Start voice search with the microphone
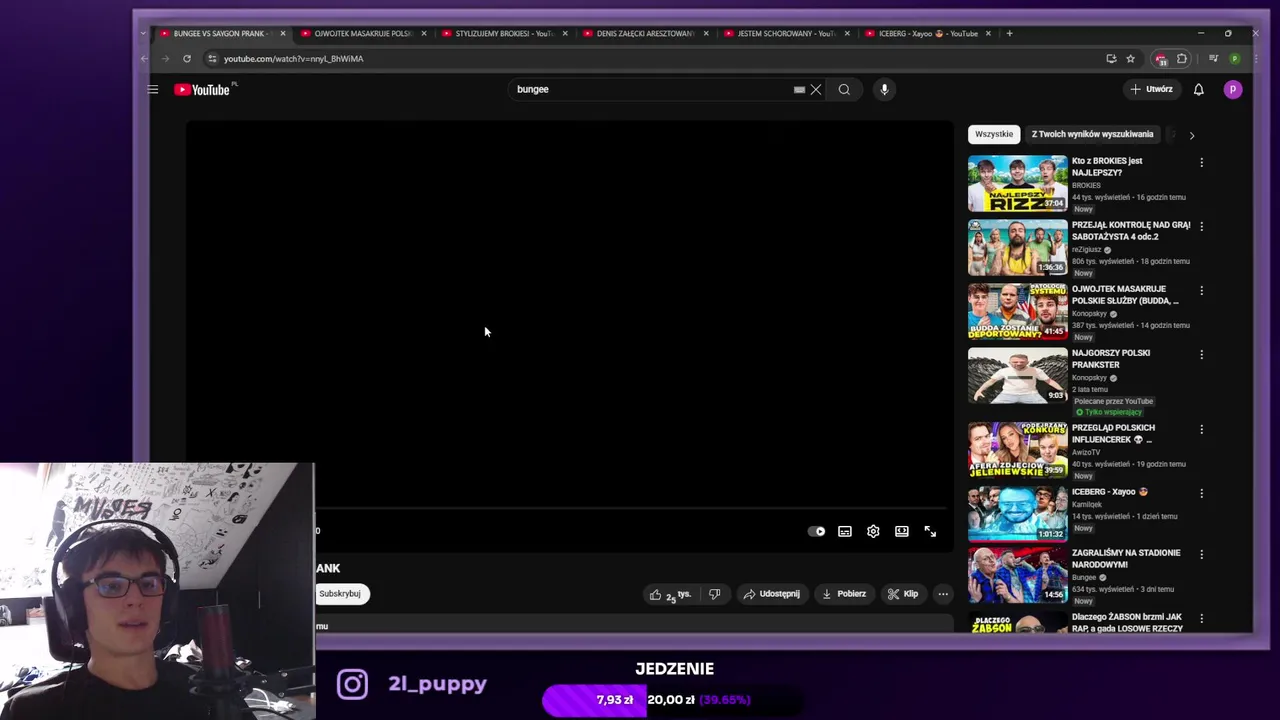Image resolution: width=1280 pixels, height=720 pixels. pyautogui.click(x=884, y=89)
